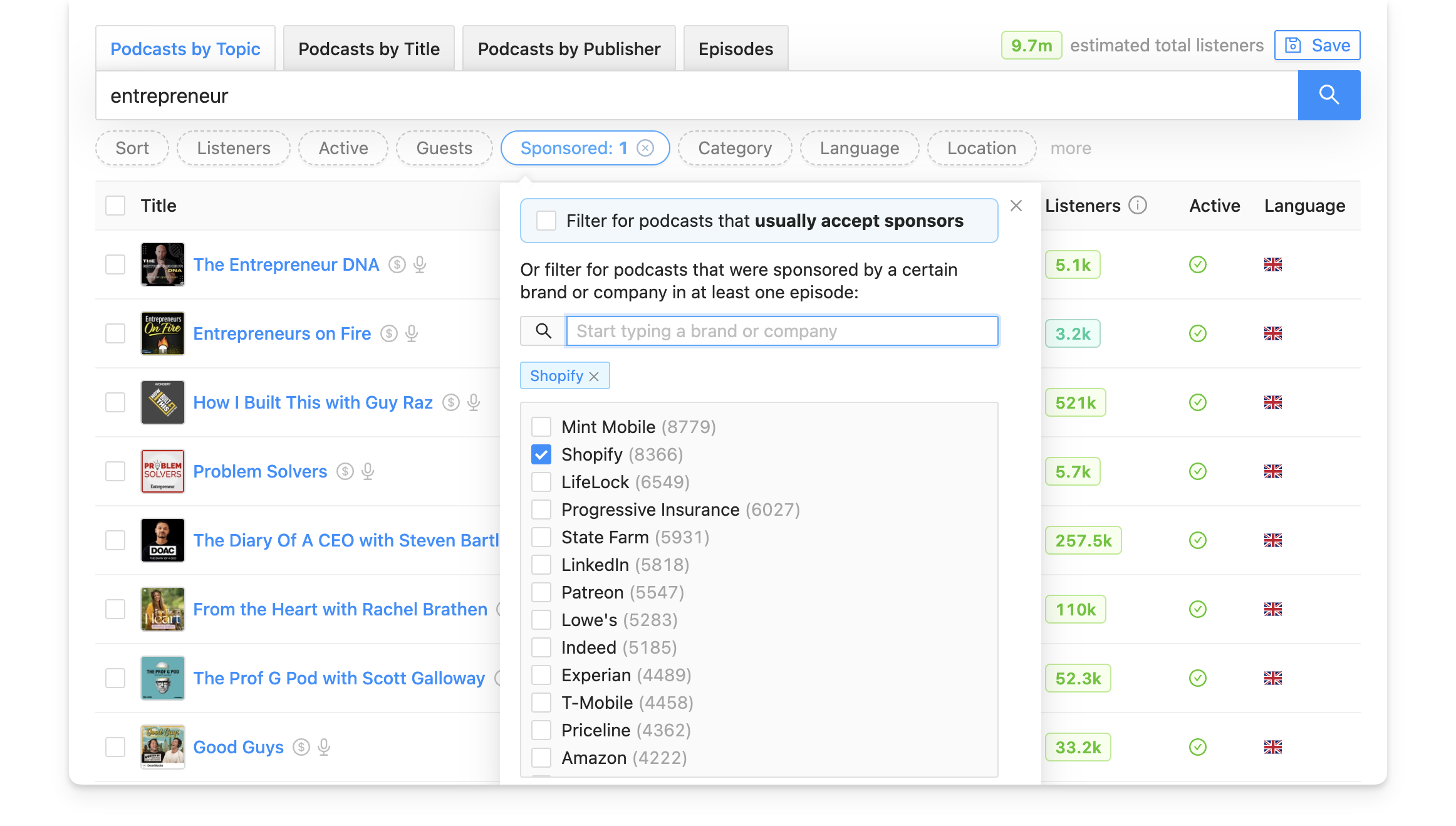Click active checkmark for The Entrepreneur DNA row
Viewport: 1456px width, 826px height.
(x=1198, y=264)
